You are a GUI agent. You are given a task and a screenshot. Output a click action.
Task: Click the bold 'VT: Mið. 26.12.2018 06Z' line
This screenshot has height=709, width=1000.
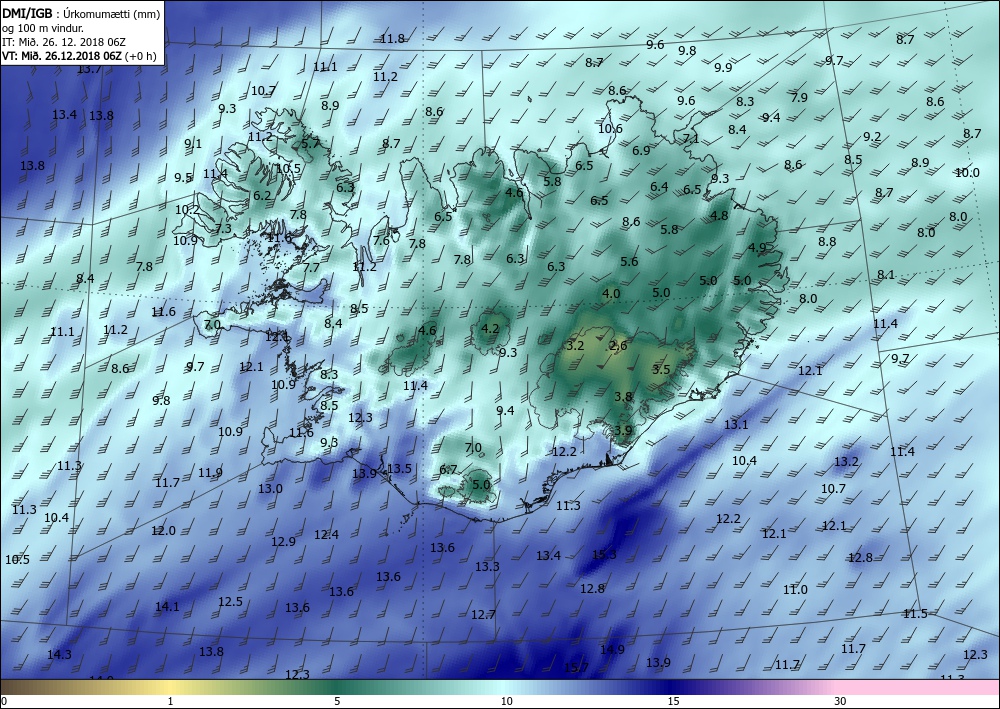61,55
